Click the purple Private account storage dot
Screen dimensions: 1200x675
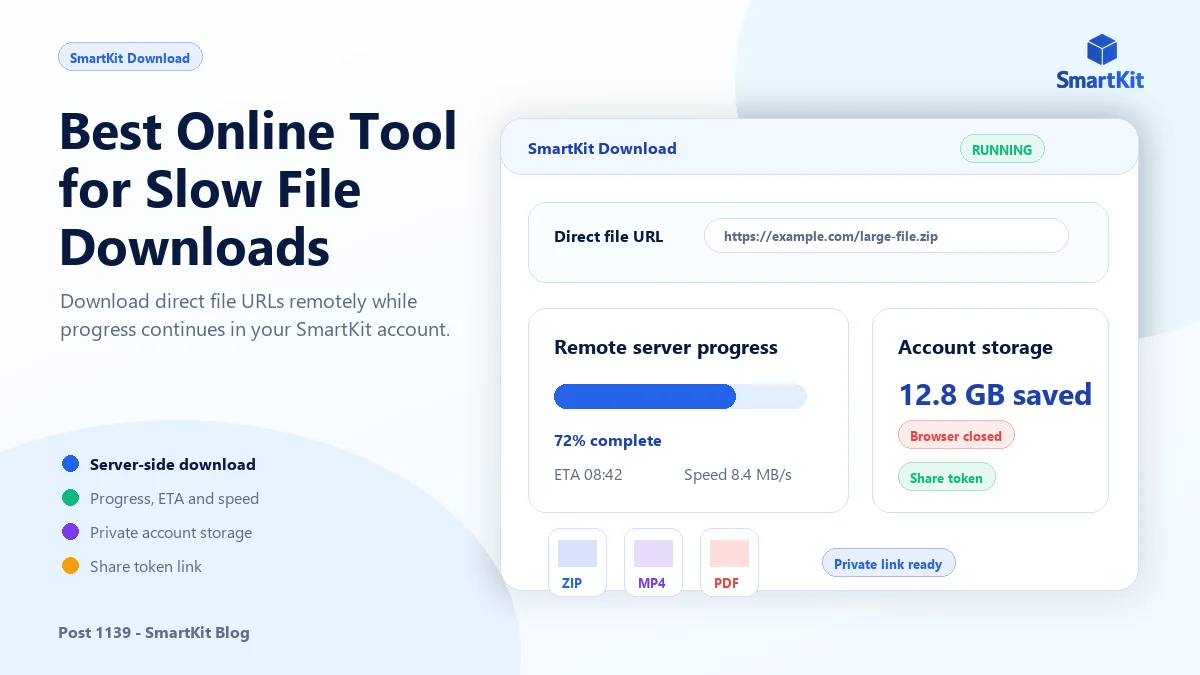(70, 532)
